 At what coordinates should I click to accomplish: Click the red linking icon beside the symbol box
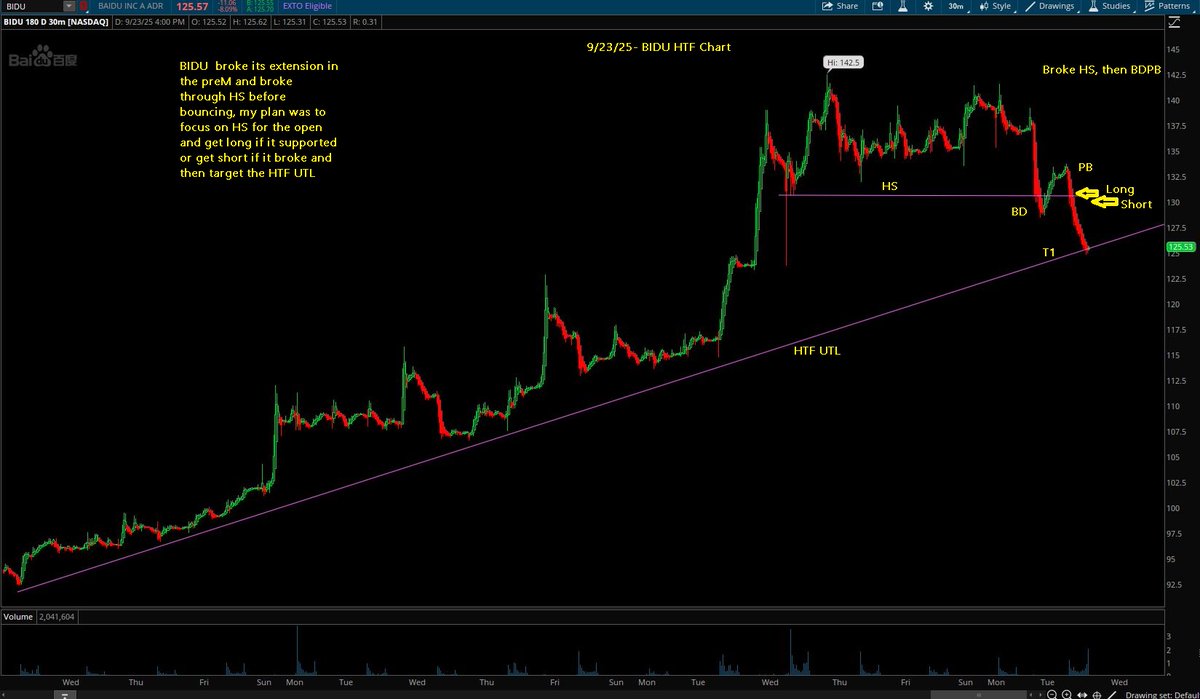click(84, 6)
